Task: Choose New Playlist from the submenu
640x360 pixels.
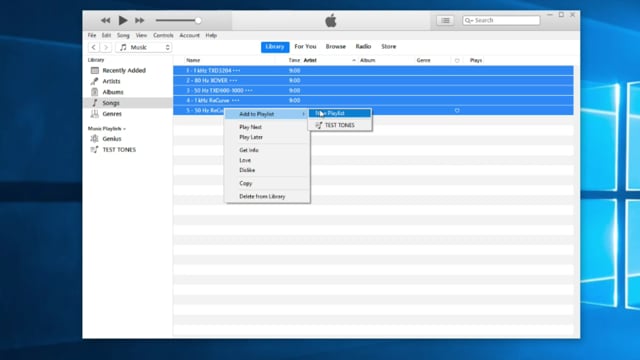Action: coord(340,113)
